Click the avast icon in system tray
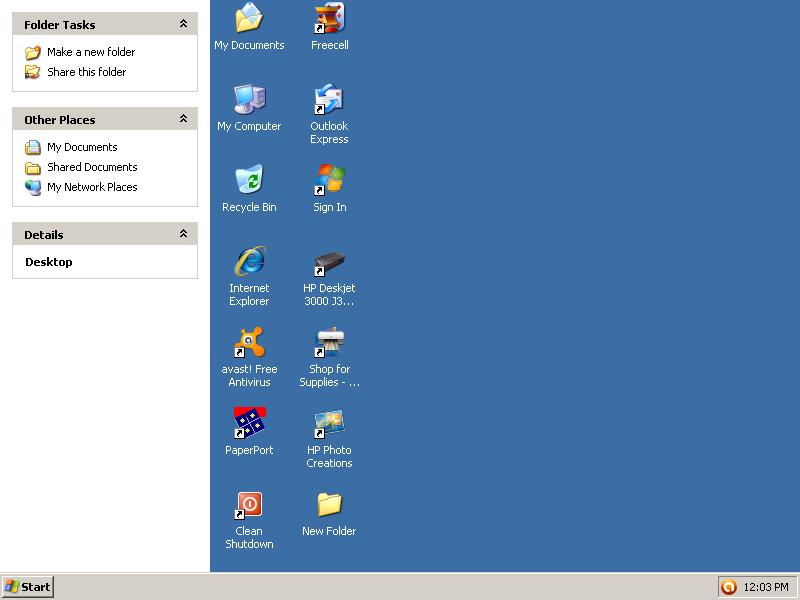 tap(729, 587)
